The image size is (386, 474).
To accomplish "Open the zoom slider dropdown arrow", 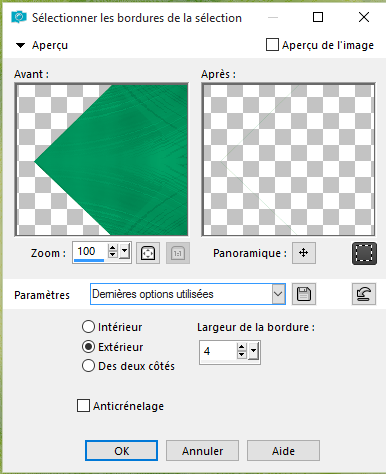I will pyautogui.click(x=125, y=251).
